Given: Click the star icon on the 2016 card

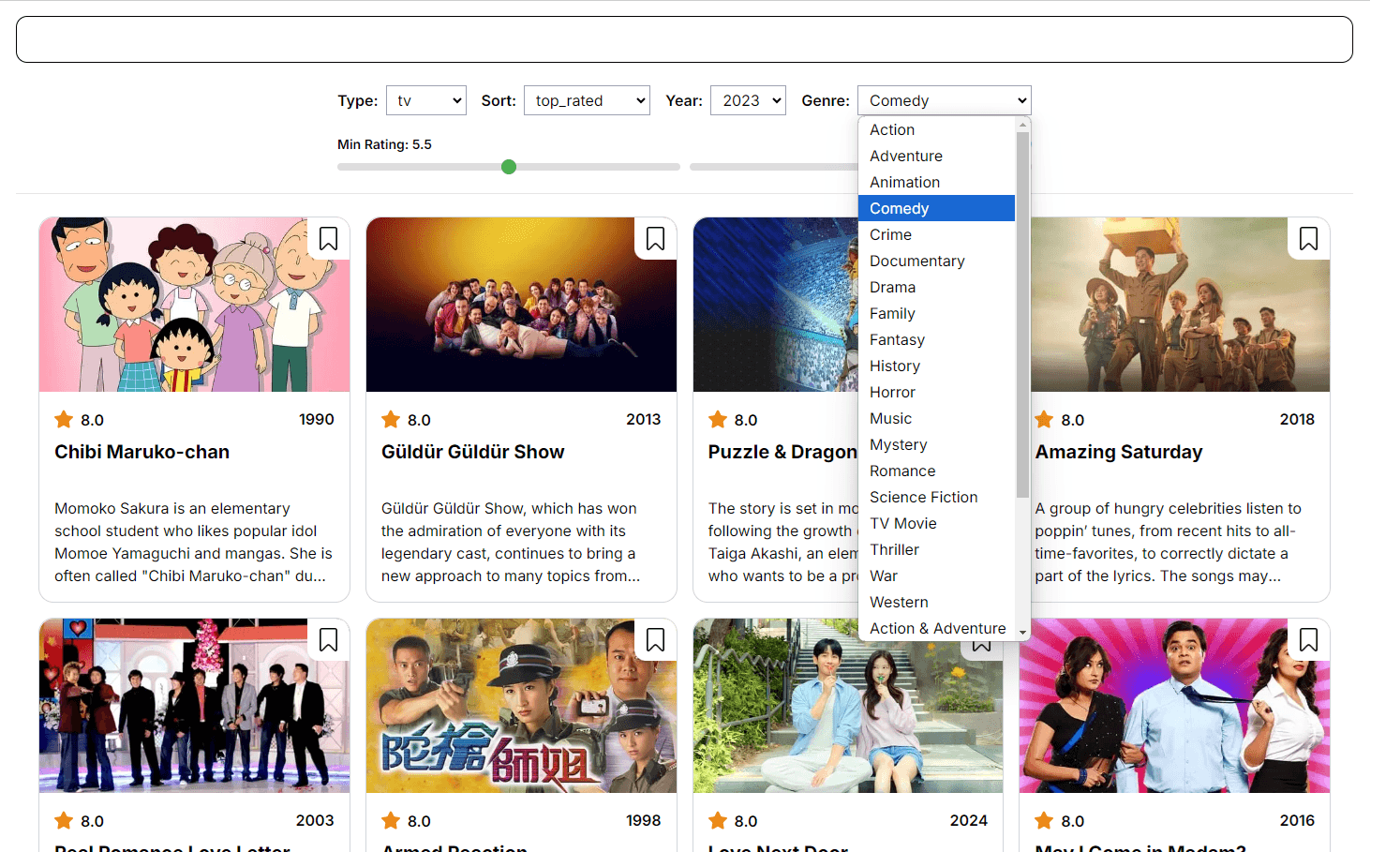Looking at the screenshot, I should pyautogui.click(x=1044, y=820).
